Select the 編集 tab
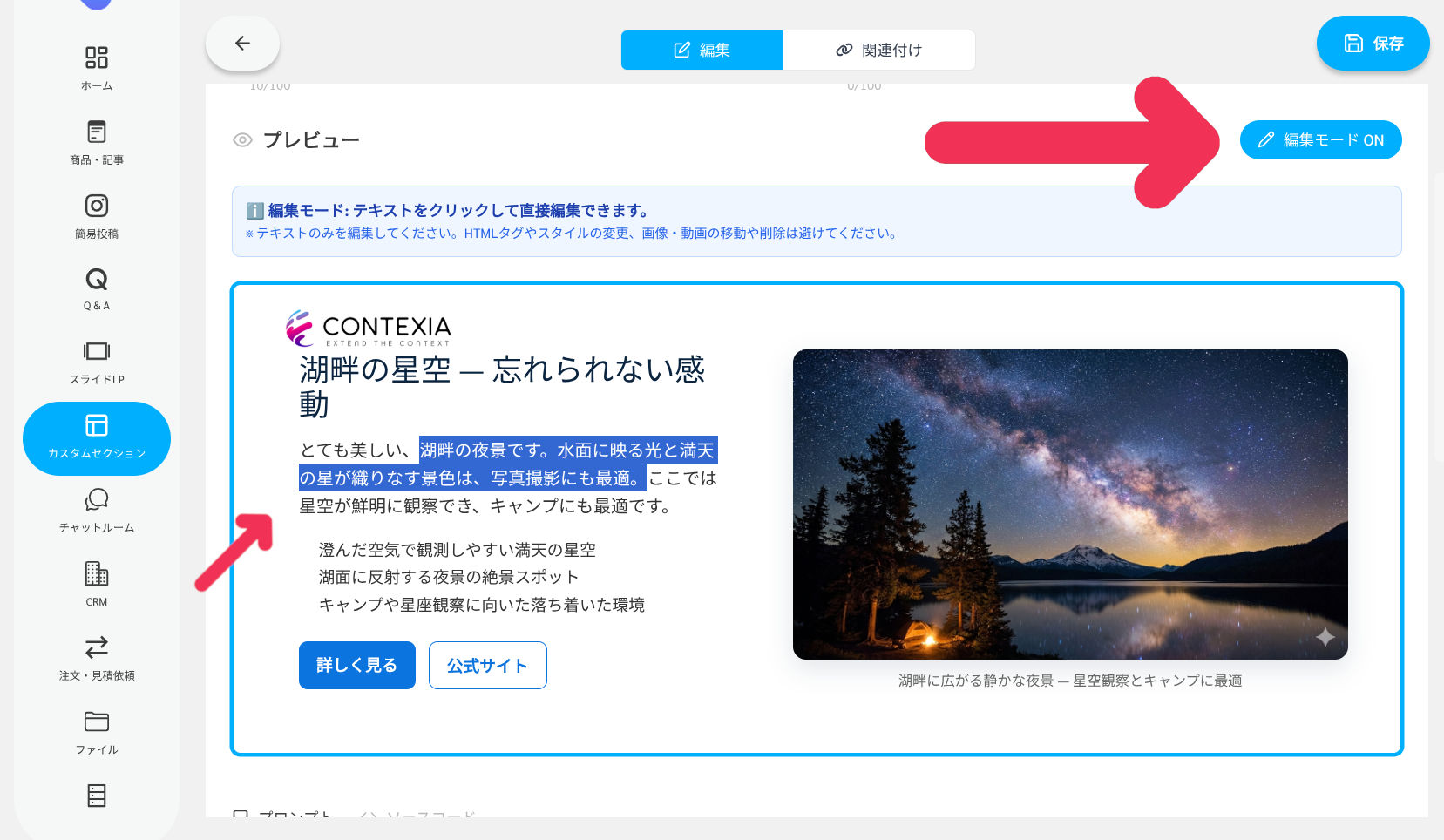This screenshot has height=840, width=1444. pos(702,50)
